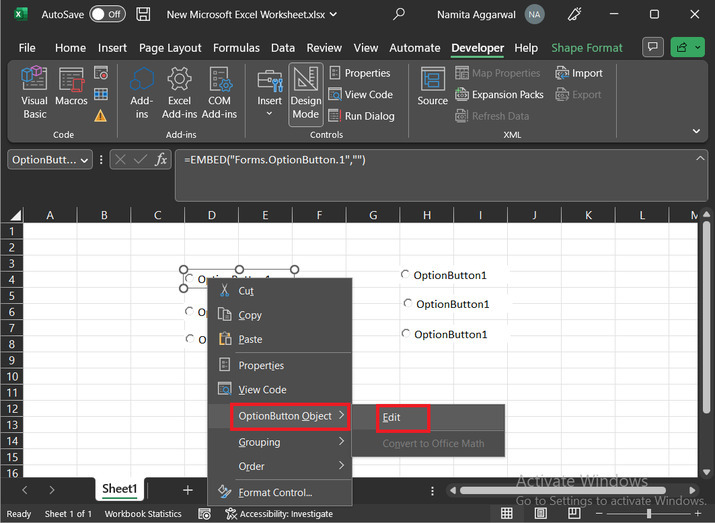Click the Run Dialog button
The height and width of the screenshot is (523, 715).
point(360,116)
